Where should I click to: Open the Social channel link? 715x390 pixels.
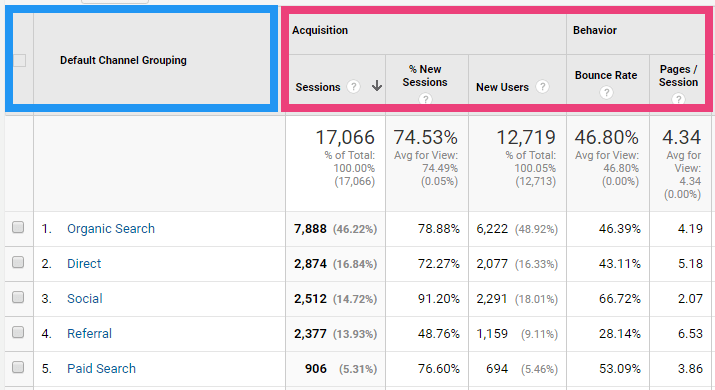click(84, 299)
